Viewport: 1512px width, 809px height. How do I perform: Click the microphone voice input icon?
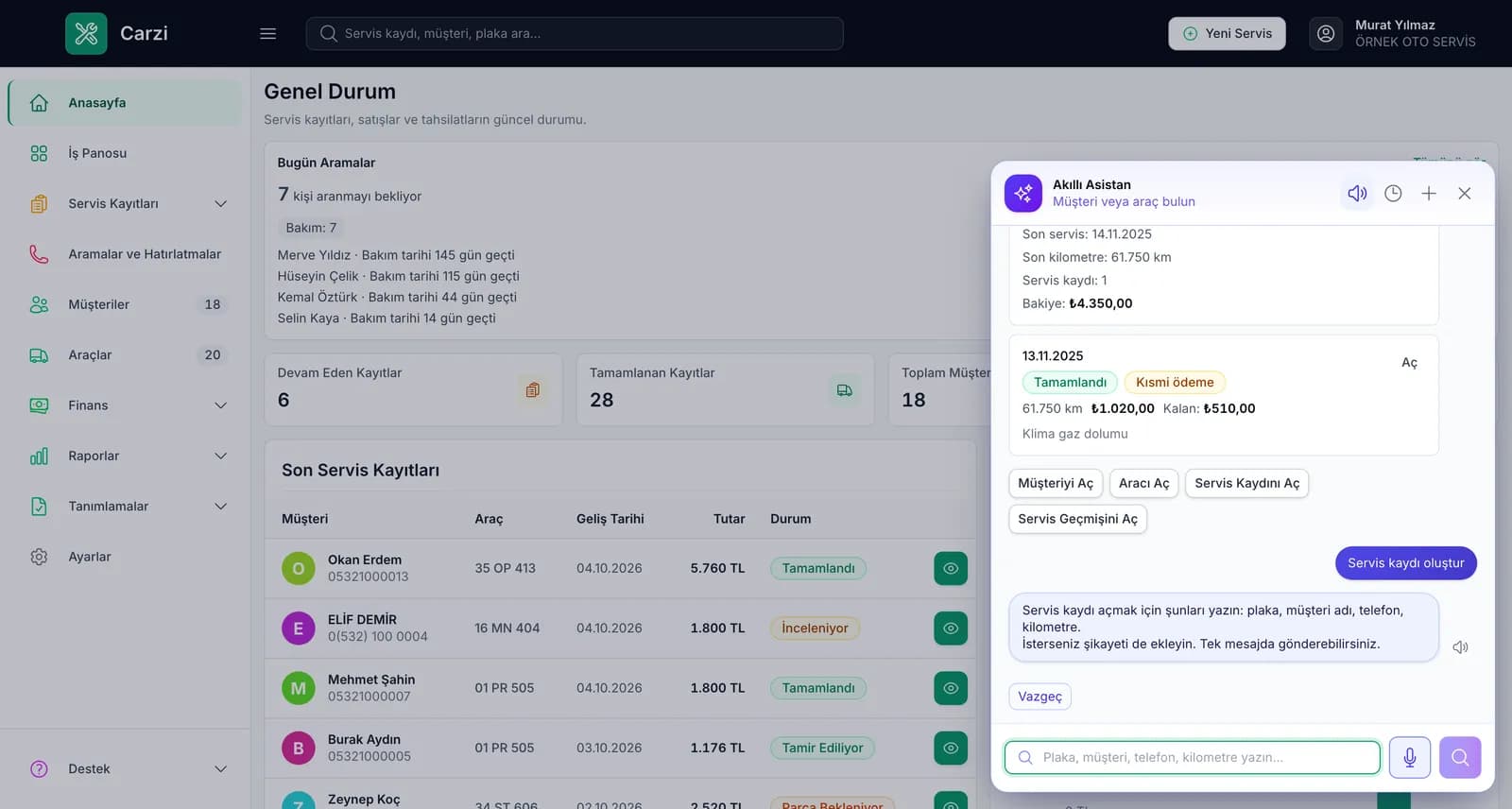1409,757
